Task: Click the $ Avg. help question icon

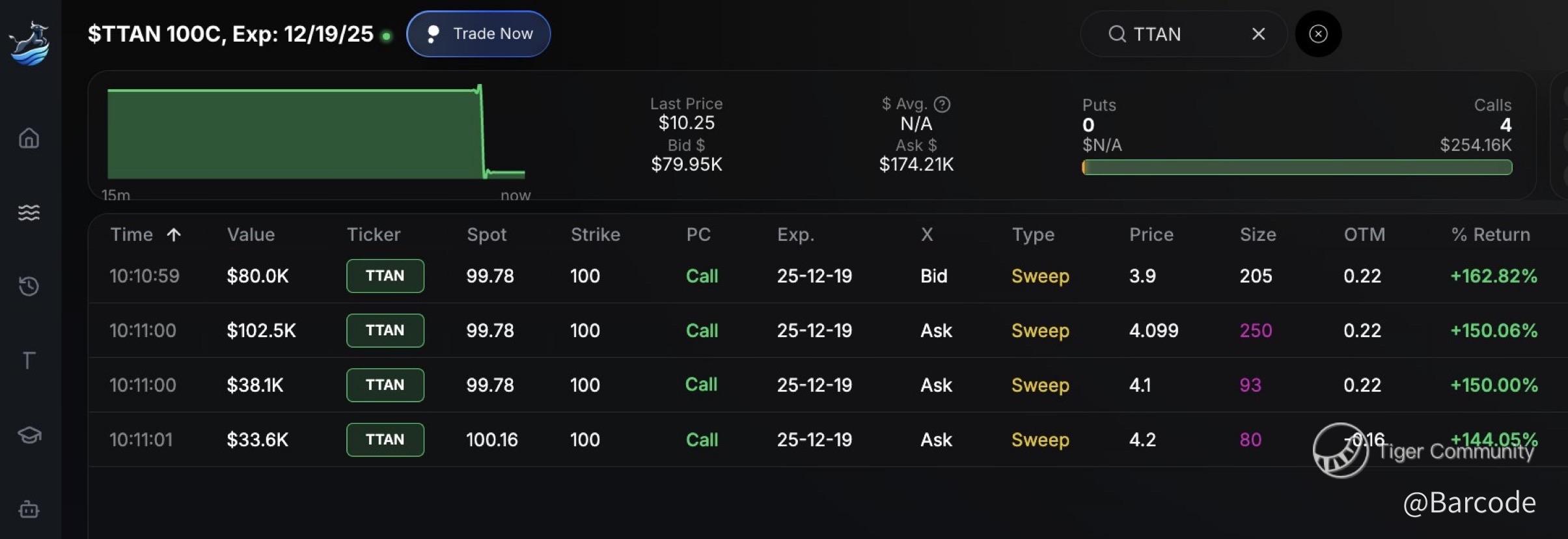Action: click(942, 104)
